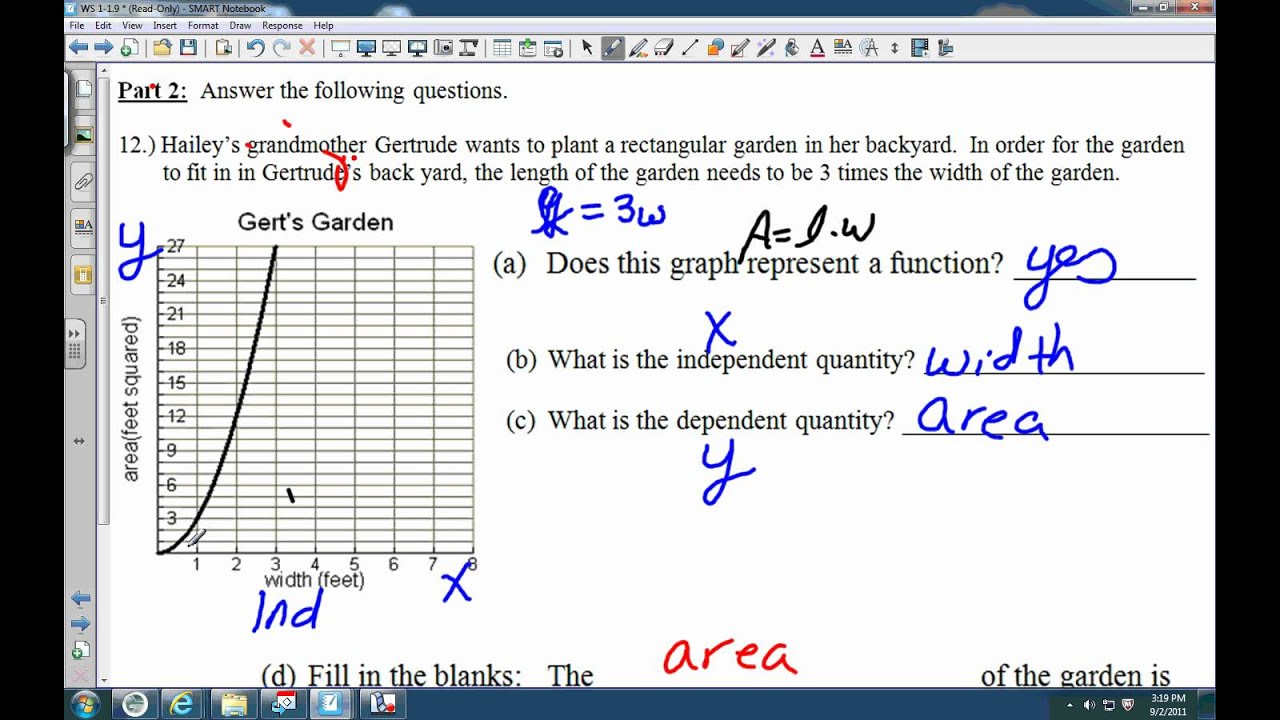Open the Add-ons side tab
Image resolution: width=1280 pixels, height=720 pixels.
click(83, 273)
